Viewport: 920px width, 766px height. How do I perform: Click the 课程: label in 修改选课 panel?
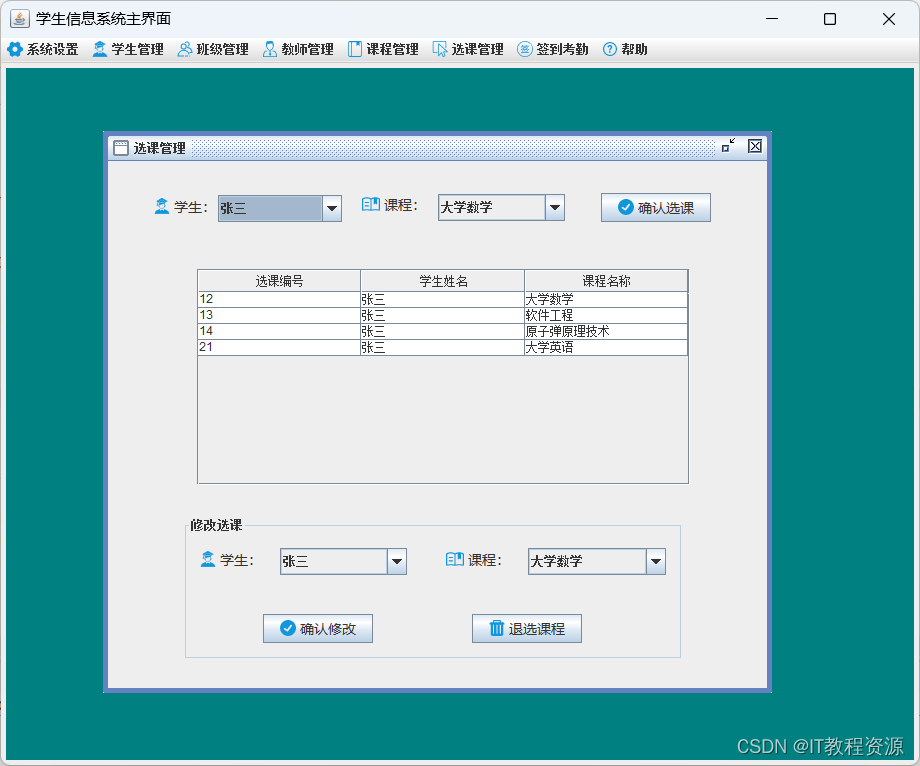(x=485, y=560)
